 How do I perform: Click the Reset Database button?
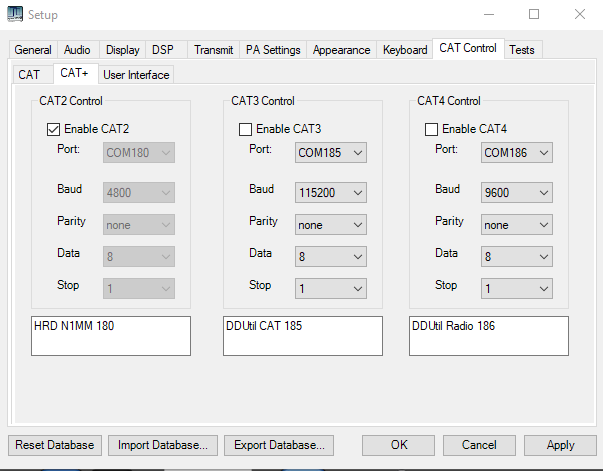pos(54,445)
